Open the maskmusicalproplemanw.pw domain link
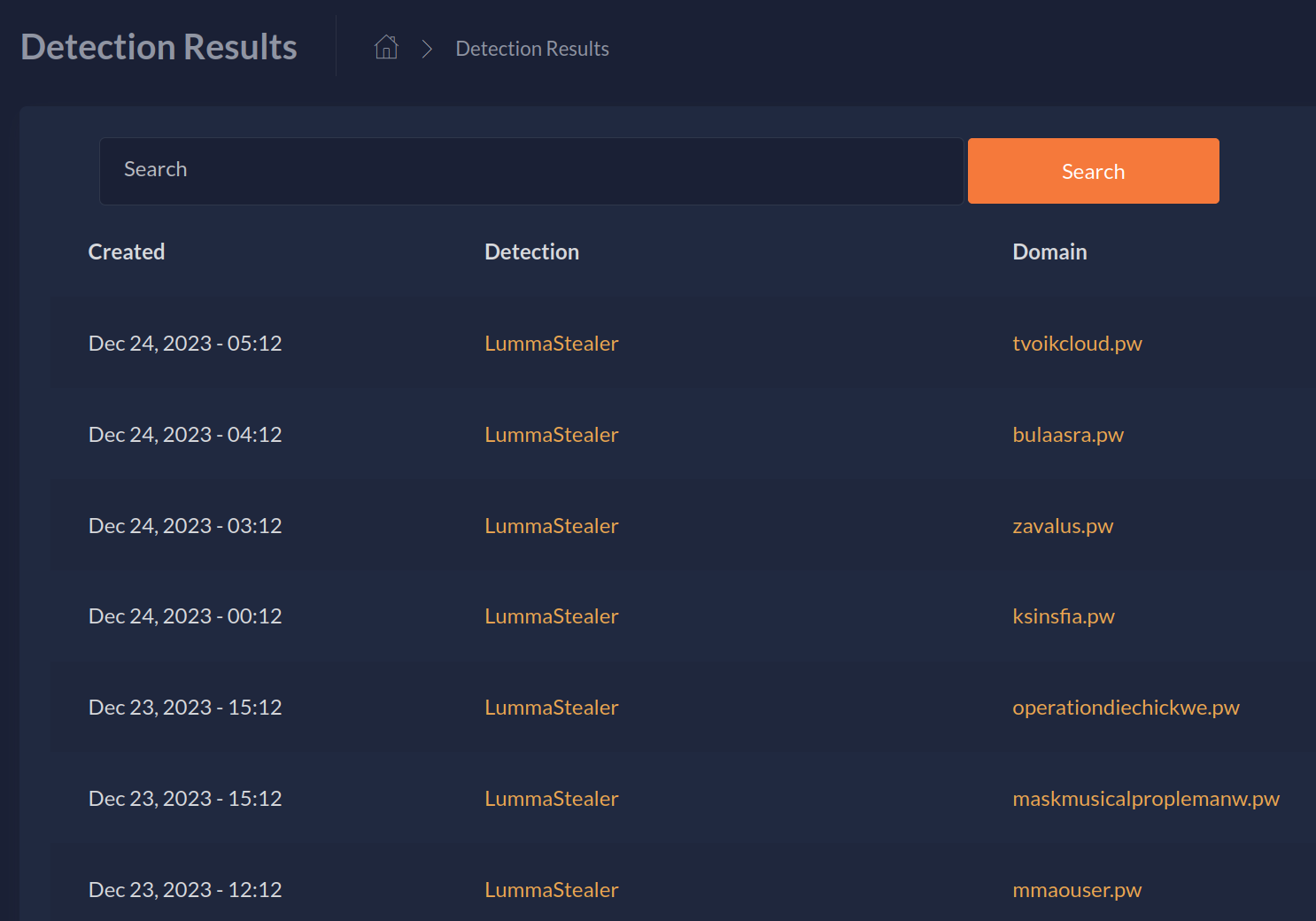1316x921 pixels. pyautogui.click(x=1146, y=799)
